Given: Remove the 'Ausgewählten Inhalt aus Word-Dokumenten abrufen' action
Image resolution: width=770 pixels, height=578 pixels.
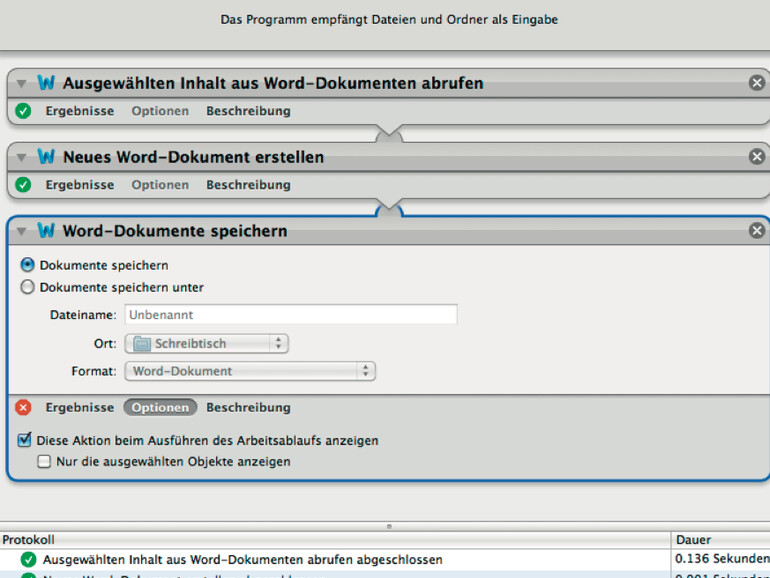Looking at the screenshot, I should [x=757, y=83].
